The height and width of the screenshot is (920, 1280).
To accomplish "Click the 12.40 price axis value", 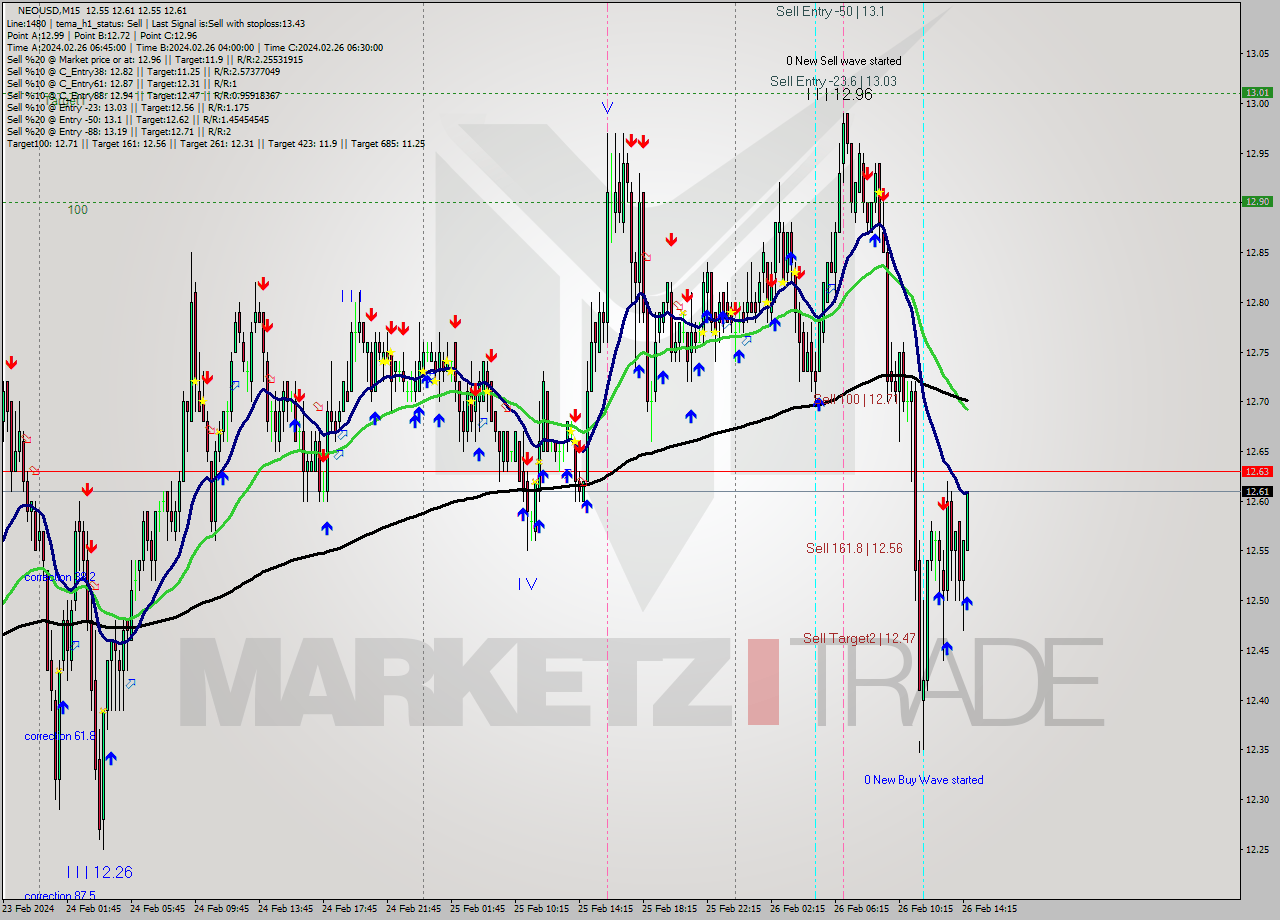I will click(x=1257, y=700).
